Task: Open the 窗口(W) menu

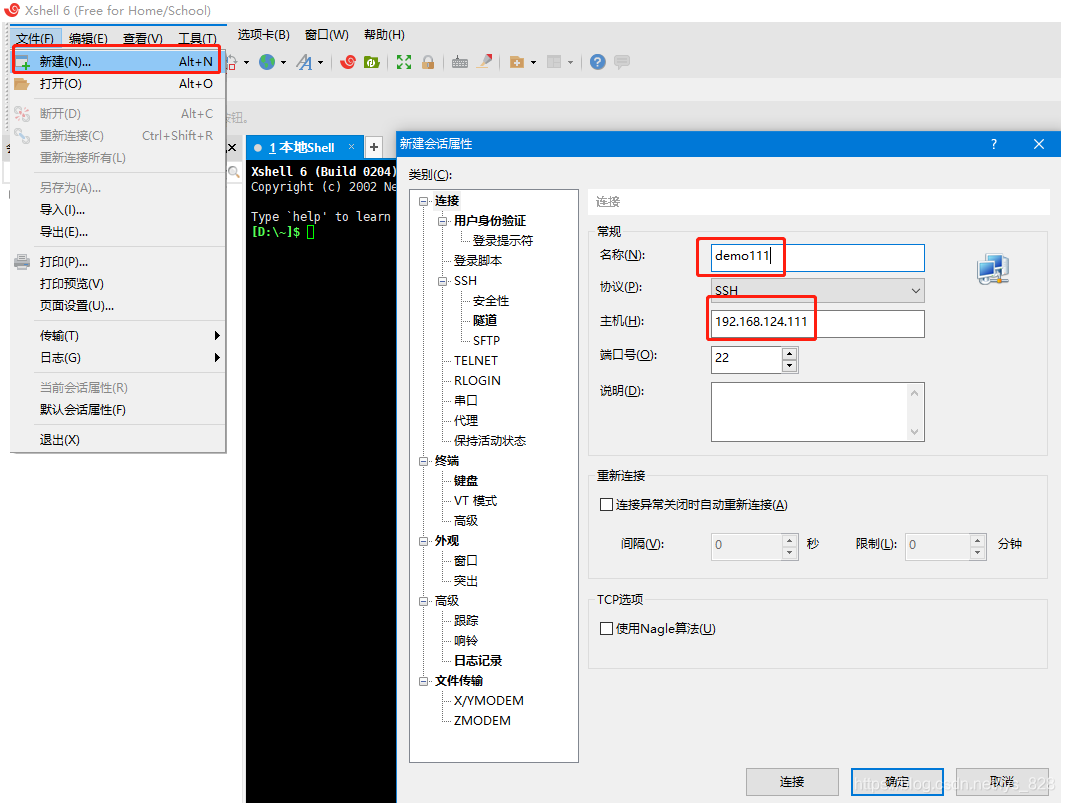Action: click(x=327, y=35)
